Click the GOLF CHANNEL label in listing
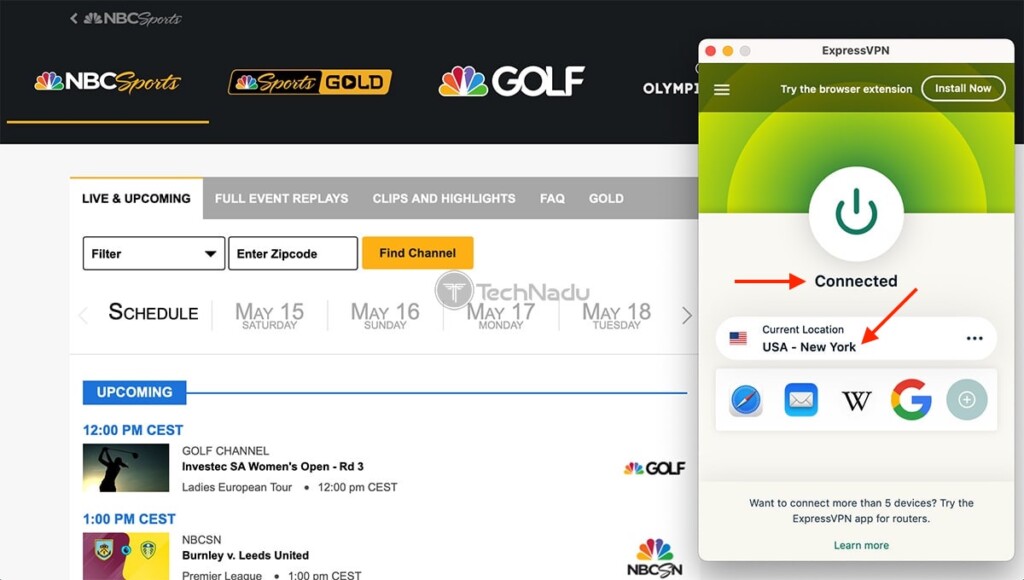The height and width of the screenshot is (580, 1024). pyautogui.click(x=225, y=451)
